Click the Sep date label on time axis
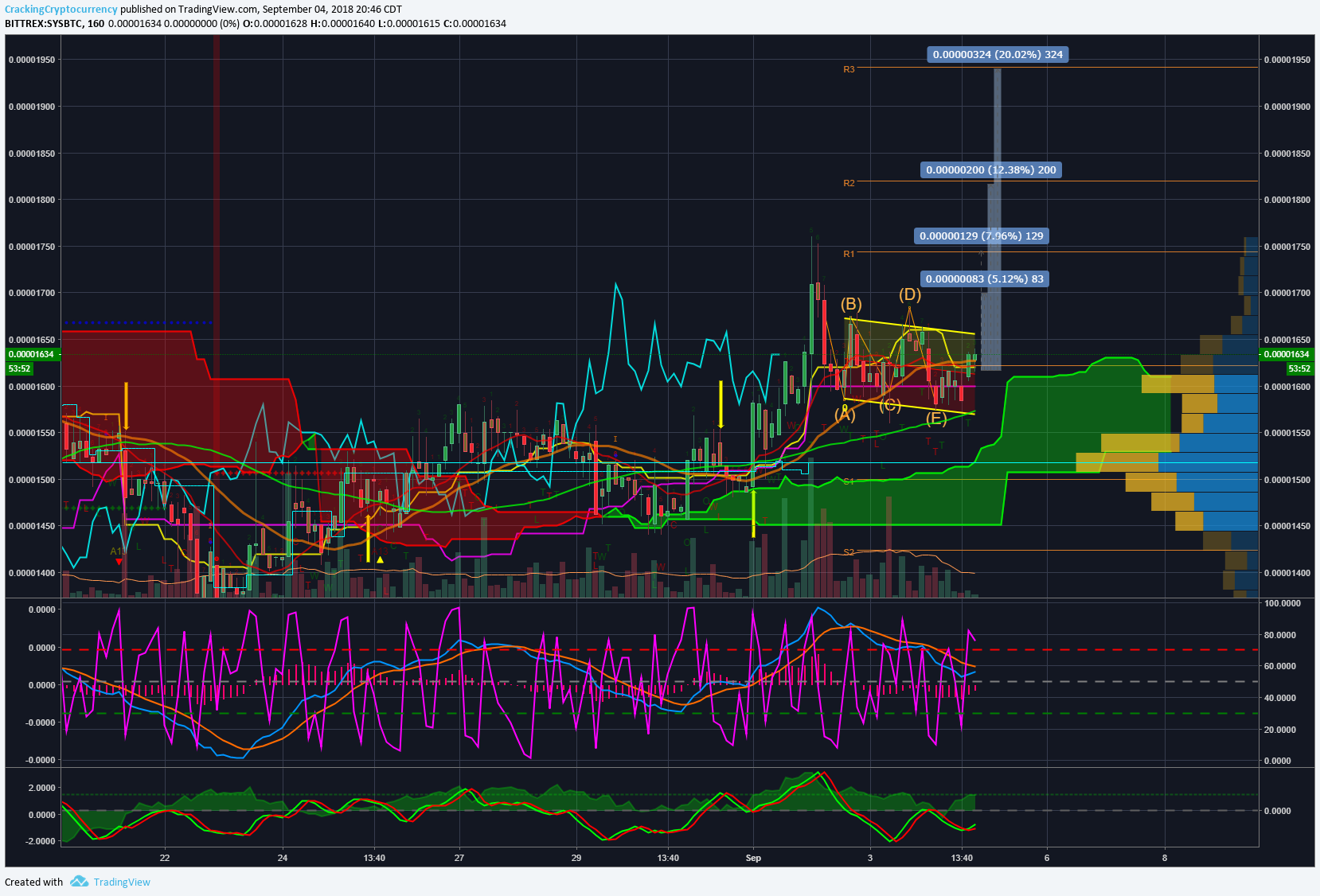 click(x=753, y=858)
